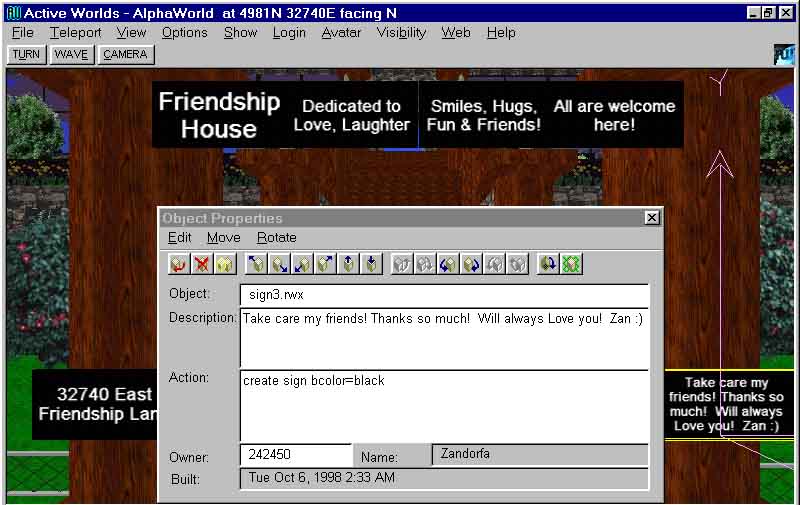Click the Name field showing Zandorfa
Image resolution: width=800 pixels, height=505 pixels.
click(540, 454)
